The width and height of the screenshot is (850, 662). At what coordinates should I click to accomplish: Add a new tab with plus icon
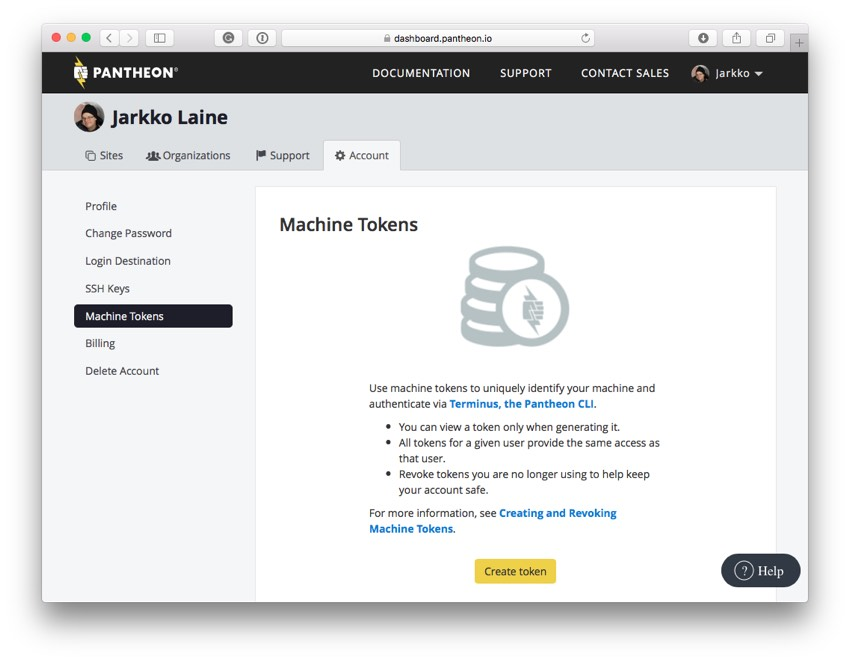[x=799, y=43]
